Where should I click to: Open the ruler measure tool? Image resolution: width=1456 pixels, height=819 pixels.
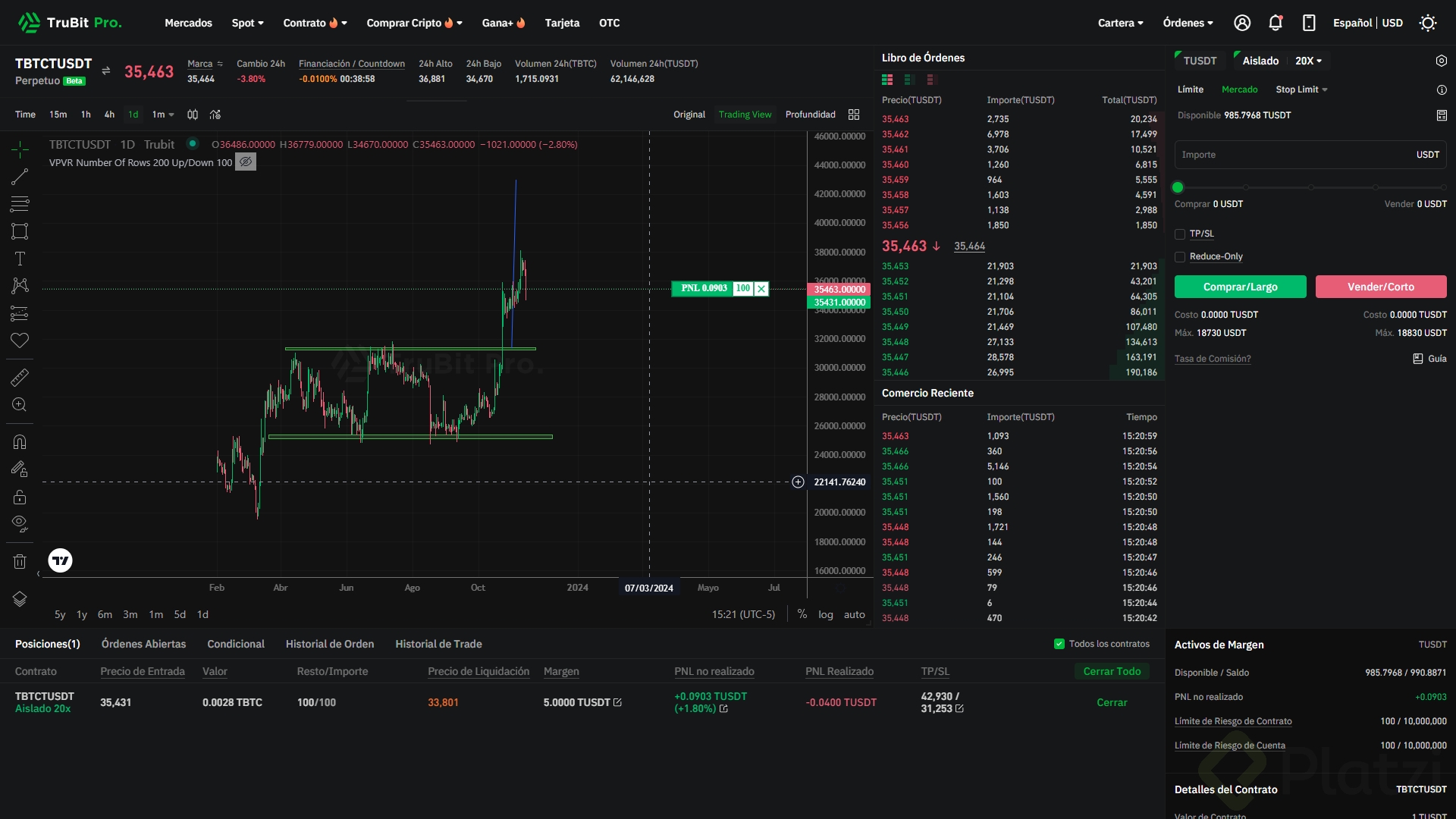20,377
